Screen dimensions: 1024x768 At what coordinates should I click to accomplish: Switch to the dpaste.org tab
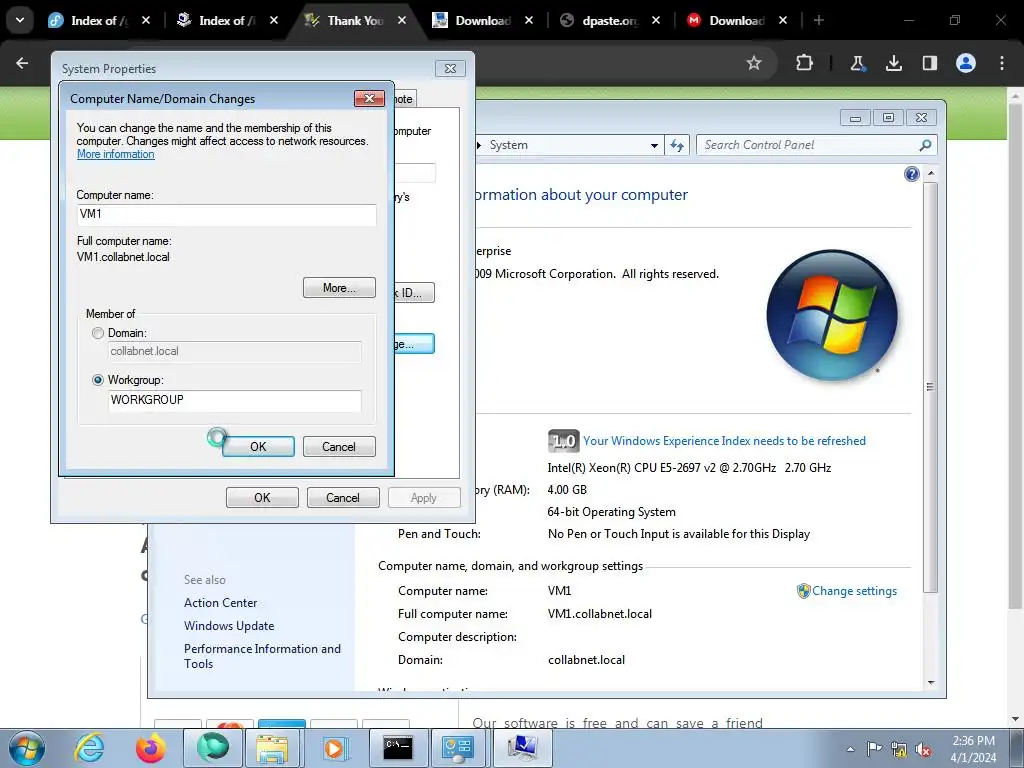[609, 20]
